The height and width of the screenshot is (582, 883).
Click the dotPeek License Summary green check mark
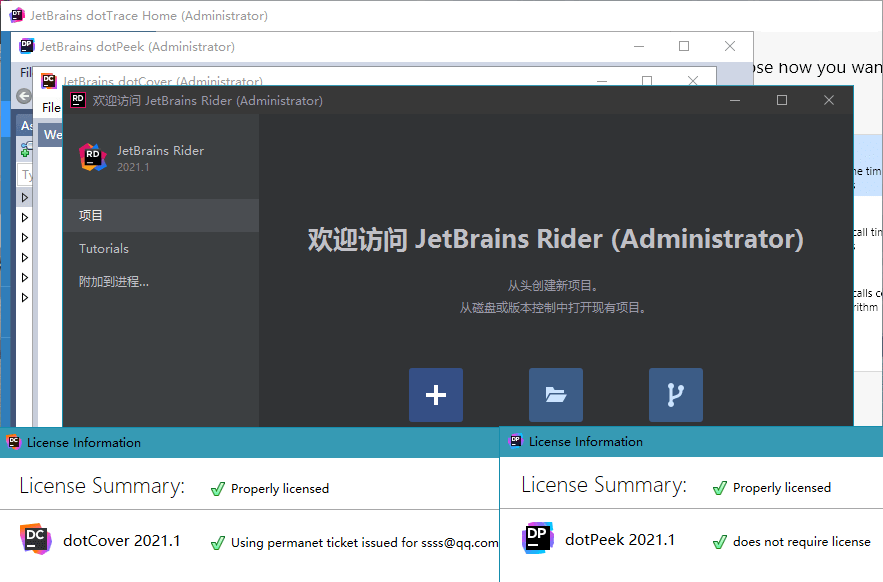tap(720, 487)
